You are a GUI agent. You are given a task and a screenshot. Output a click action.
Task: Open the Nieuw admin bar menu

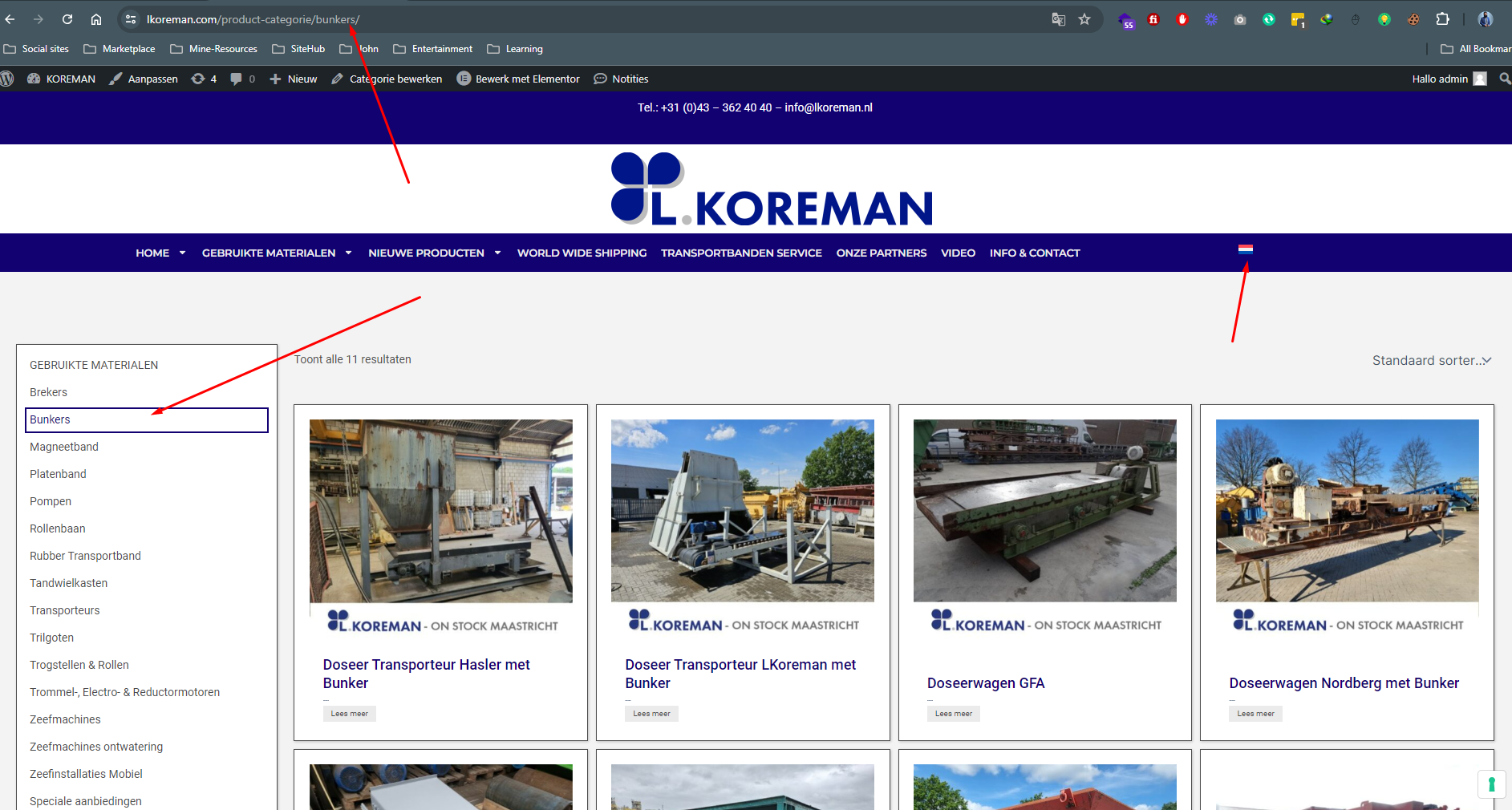click(x=294, y=79)
